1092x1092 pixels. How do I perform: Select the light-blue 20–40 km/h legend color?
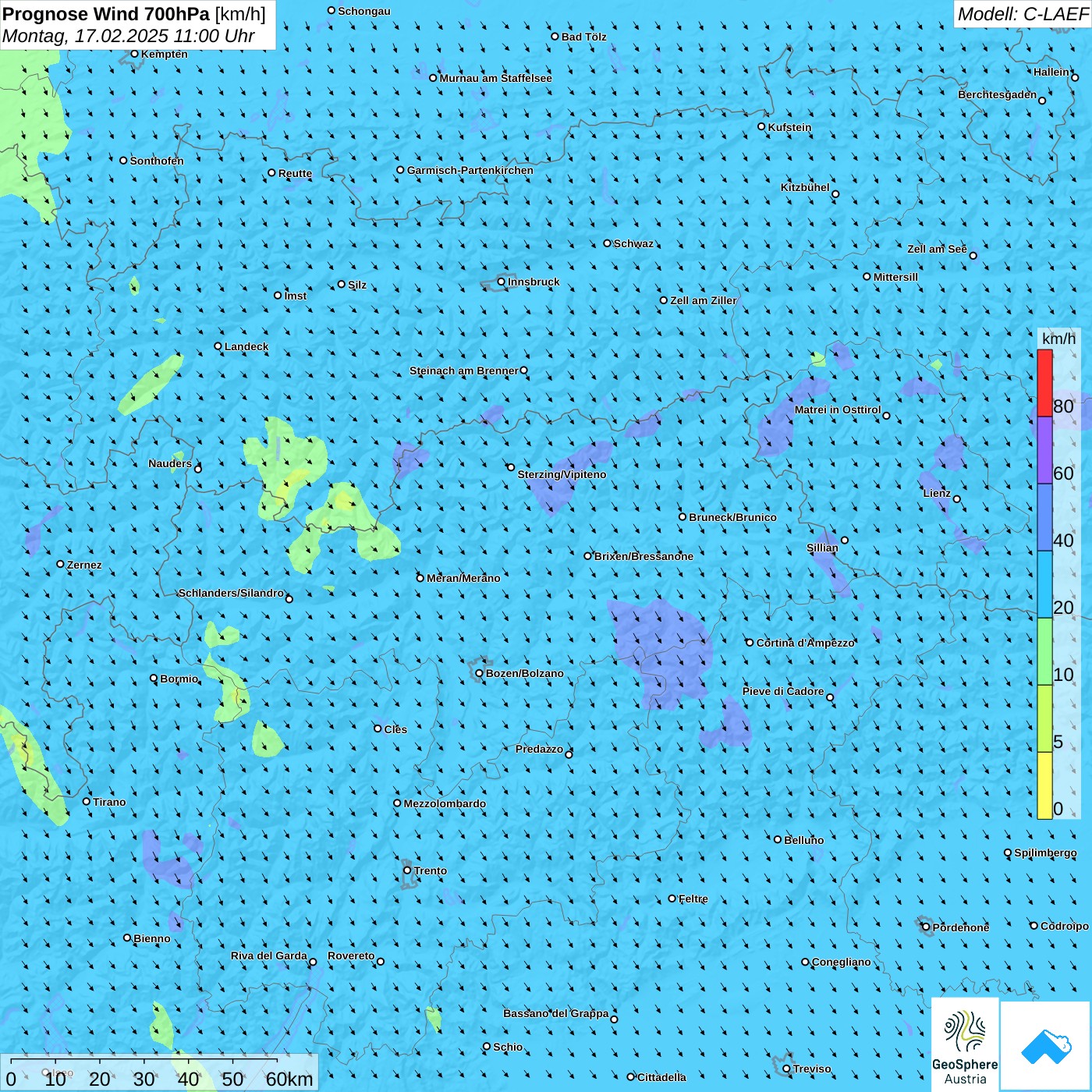(1044, 584)
